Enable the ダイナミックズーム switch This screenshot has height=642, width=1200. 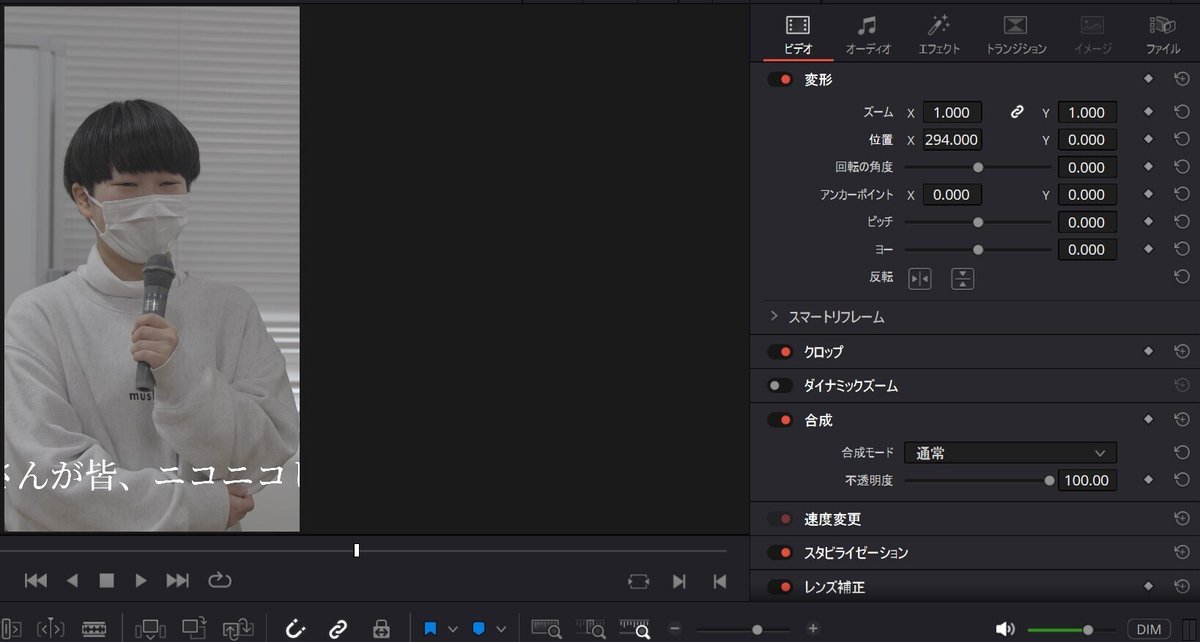point(780,385)
